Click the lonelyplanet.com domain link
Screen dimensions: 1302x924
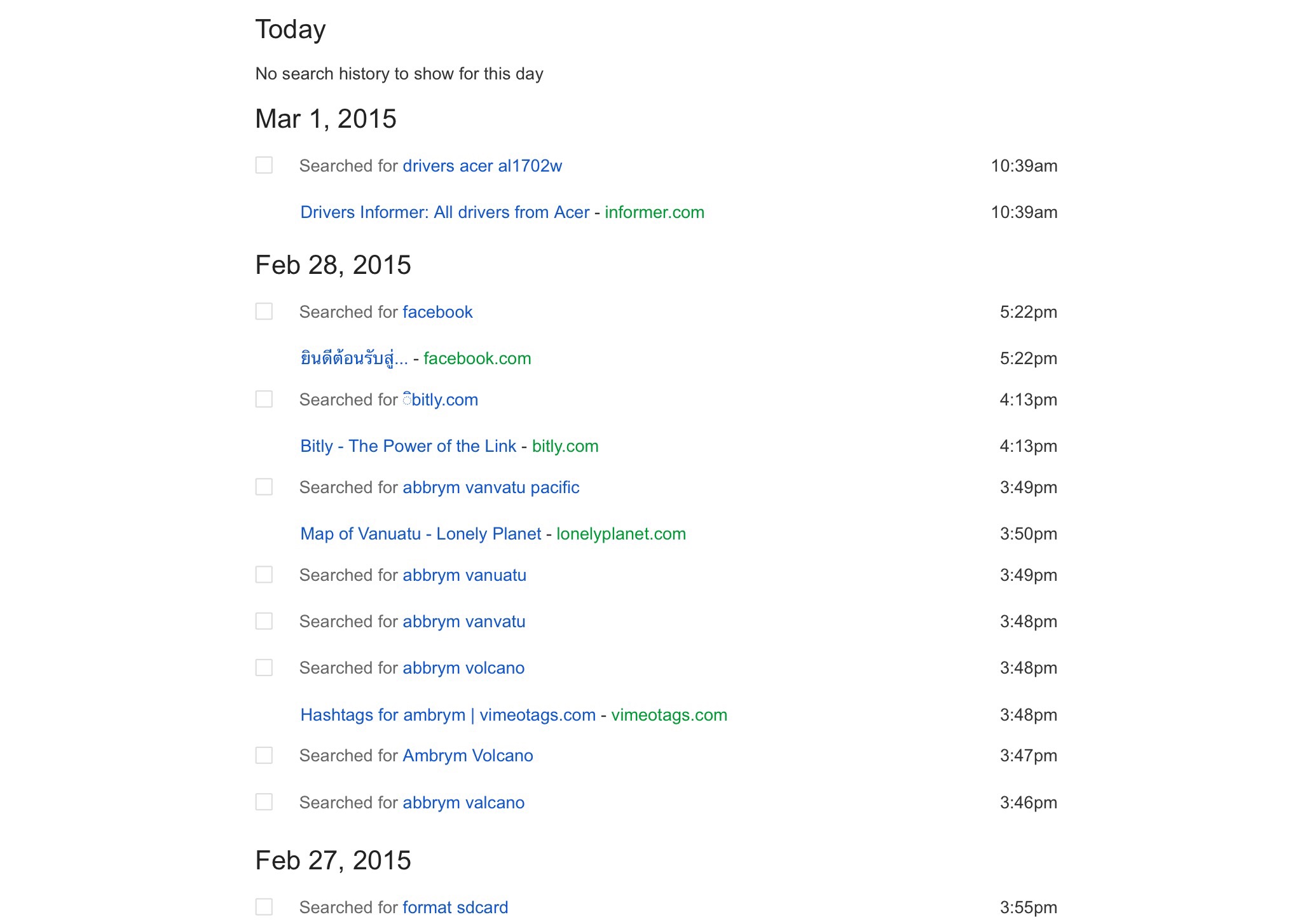(x=620, y=534)
